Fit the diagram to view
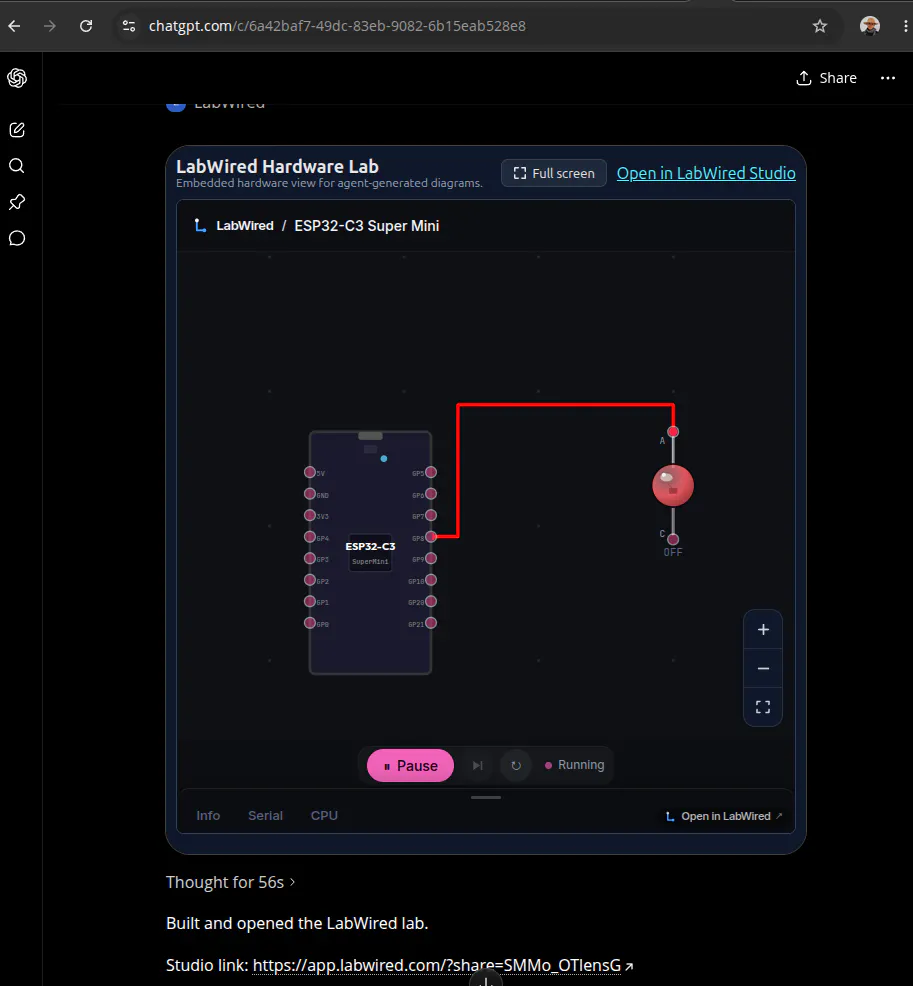 (x=763, y=707)
